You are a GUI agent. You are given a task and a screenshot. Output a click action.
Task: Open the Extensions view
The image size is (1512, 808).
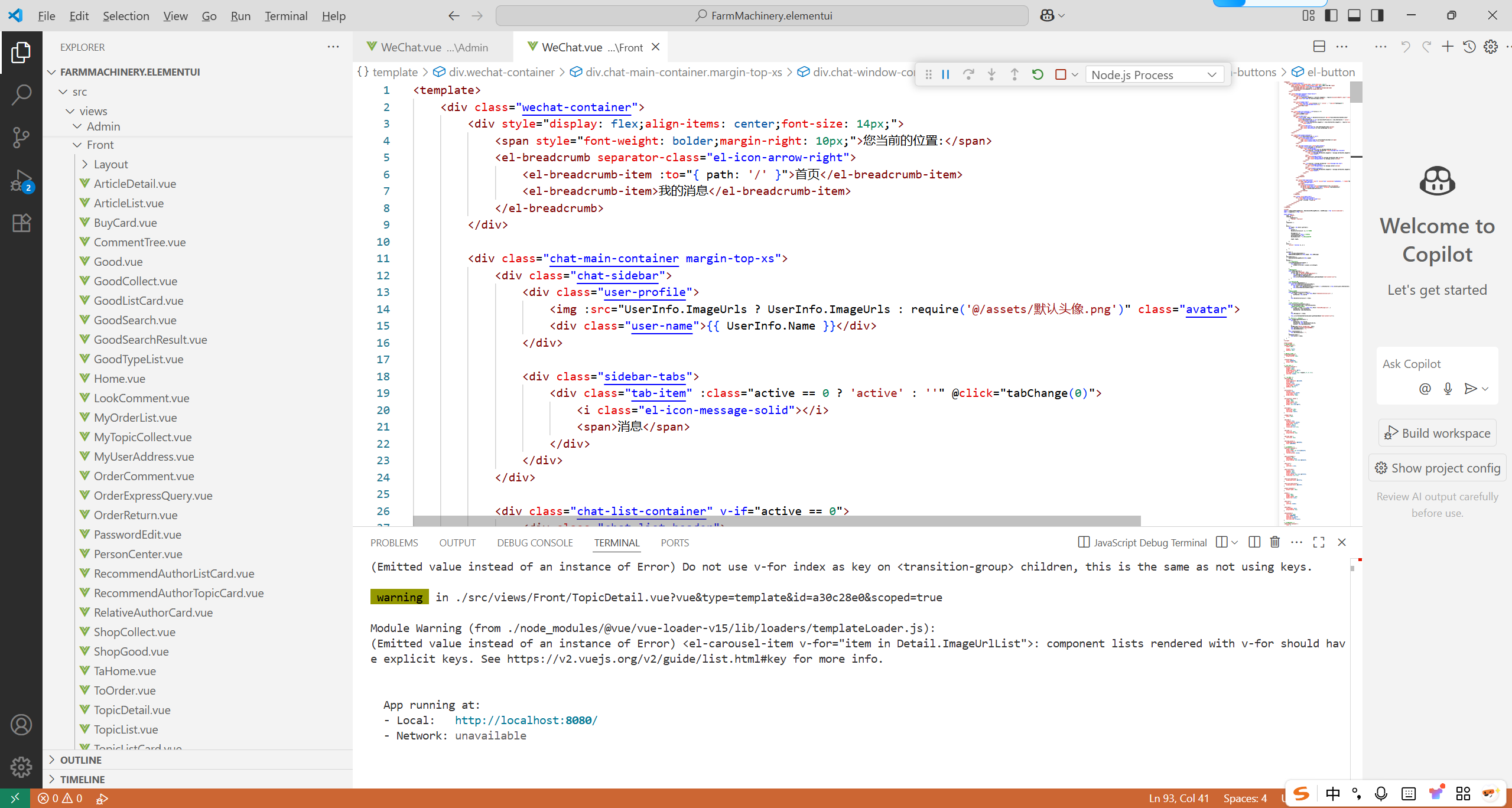pyautogui.click(x=21, y=223)
